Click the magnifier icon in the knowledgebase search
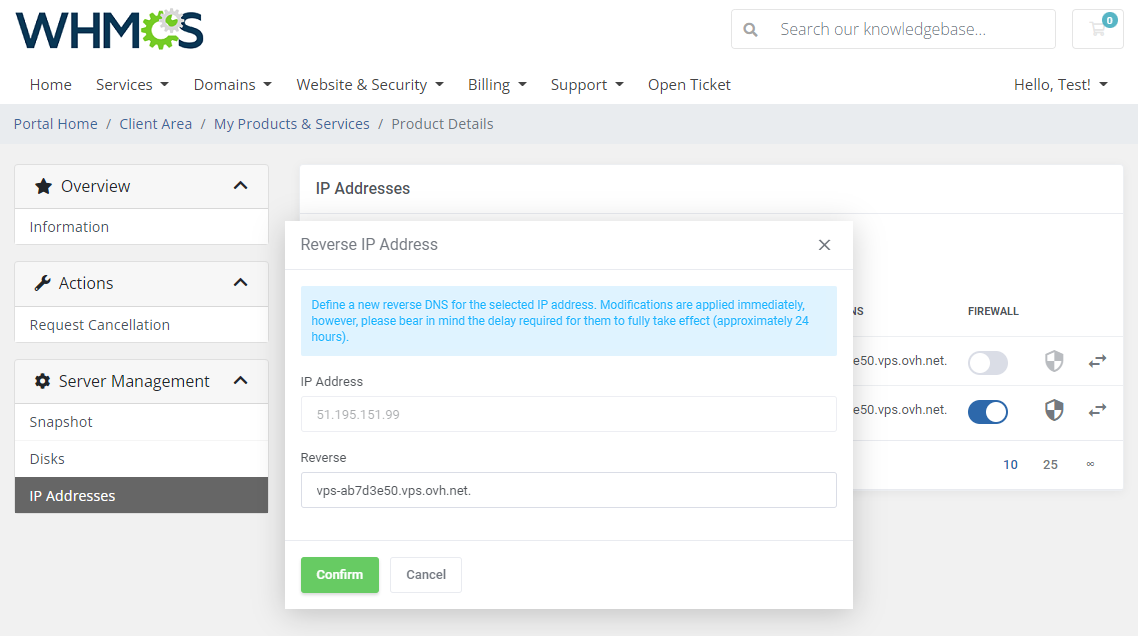Image resolution: width=1138 pixels, height=636 pixels. (x=750, y=29)
